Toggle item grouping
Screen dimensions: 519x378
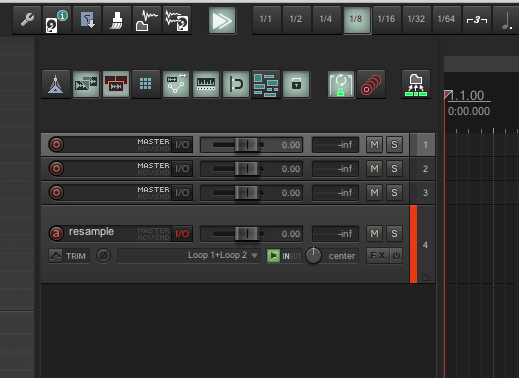coord(116,84)
